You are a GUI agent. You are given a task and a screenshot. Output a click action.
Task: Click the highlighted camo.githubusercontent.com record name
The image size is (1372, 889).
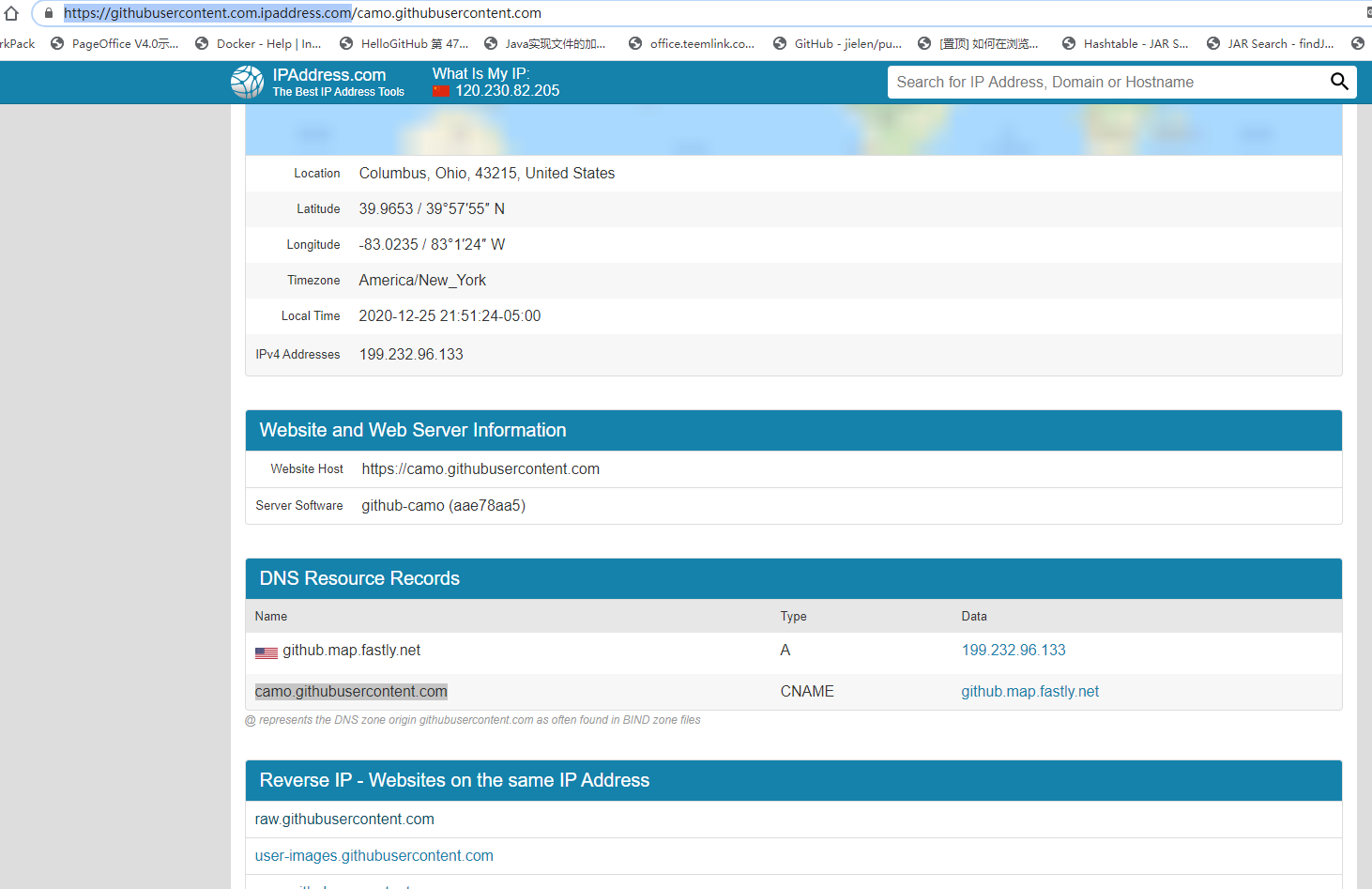click(x=351, y=691)
